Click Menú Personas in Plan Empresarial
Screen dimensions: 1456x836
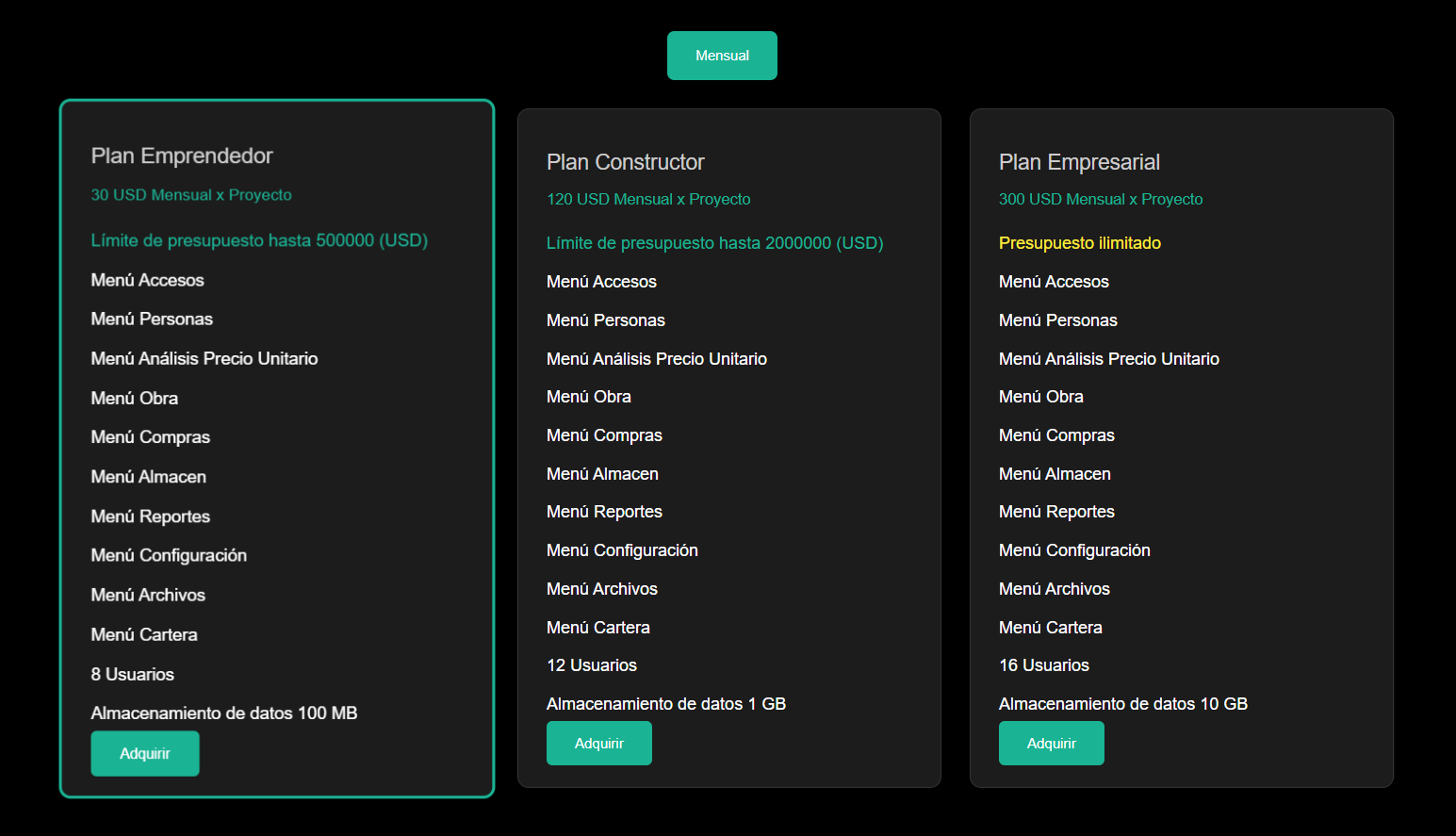1058,320
